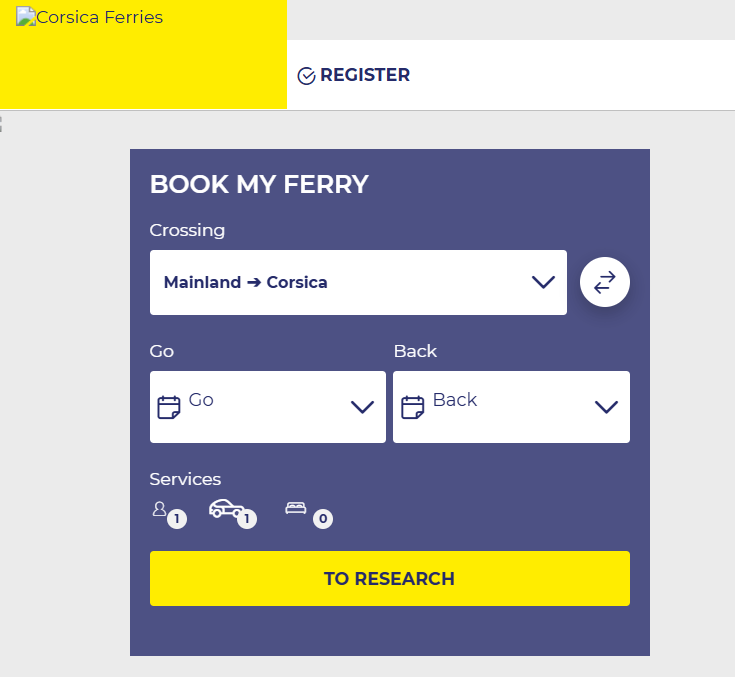Click the calendar icon in Back field
The image size is (735, 677).
point(412,407)
